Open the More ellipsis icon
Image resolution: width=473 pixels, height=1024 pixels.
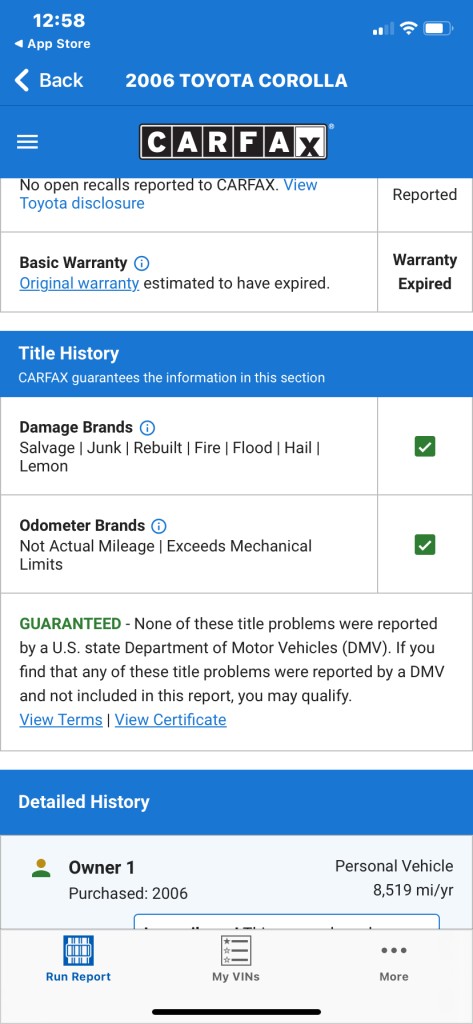(x=394, y=950)
